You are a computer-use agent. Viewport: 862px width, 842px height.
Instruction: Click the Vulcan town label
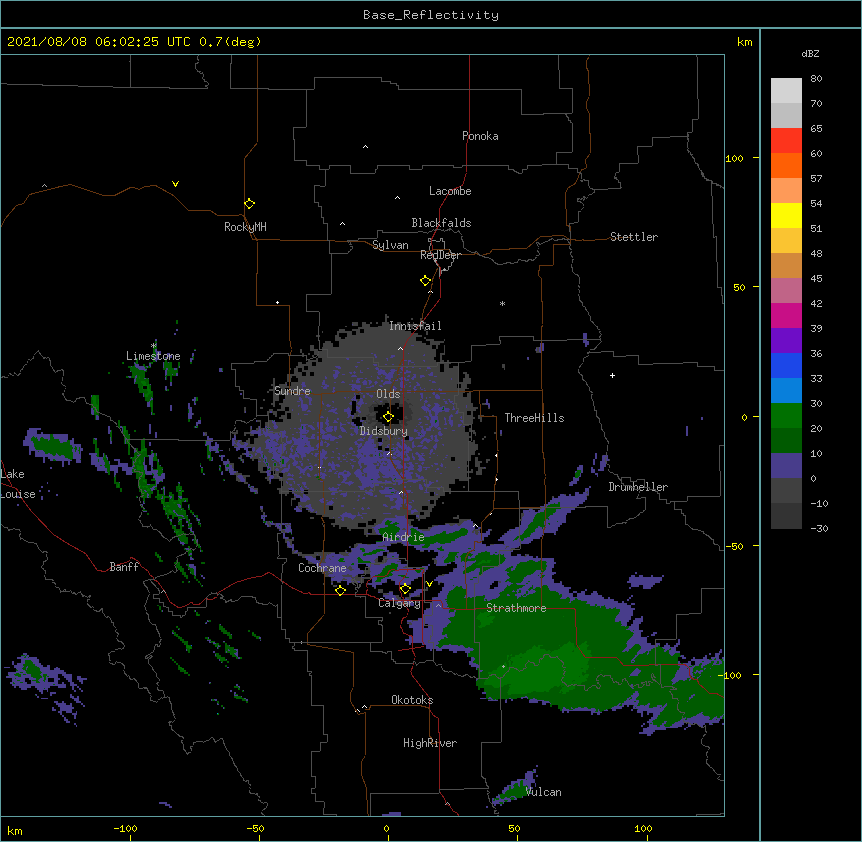543,792
